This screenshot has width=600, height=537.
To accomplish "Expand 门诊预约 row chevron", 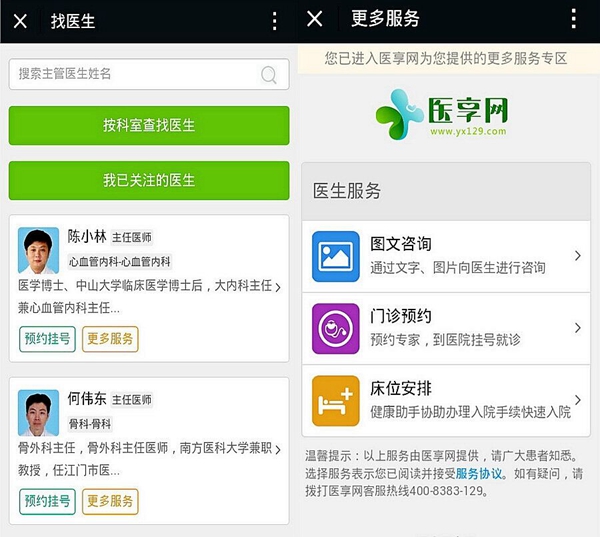I will click(x=578, y=328).
